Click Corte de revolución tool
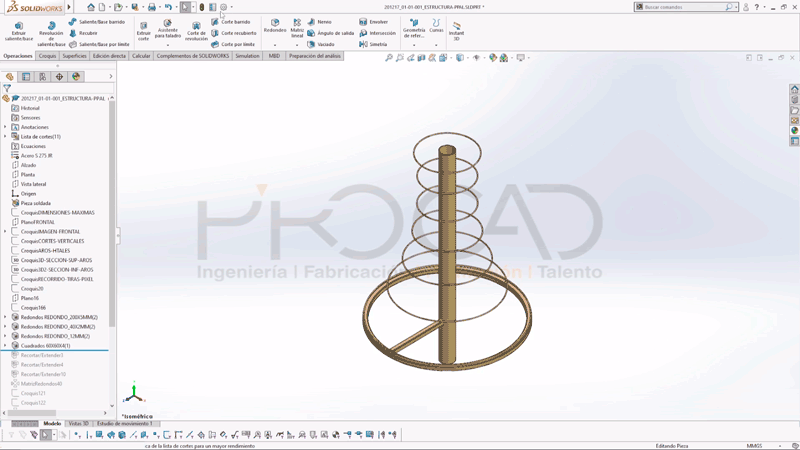The image size is (800, 450). coord(196,31)
